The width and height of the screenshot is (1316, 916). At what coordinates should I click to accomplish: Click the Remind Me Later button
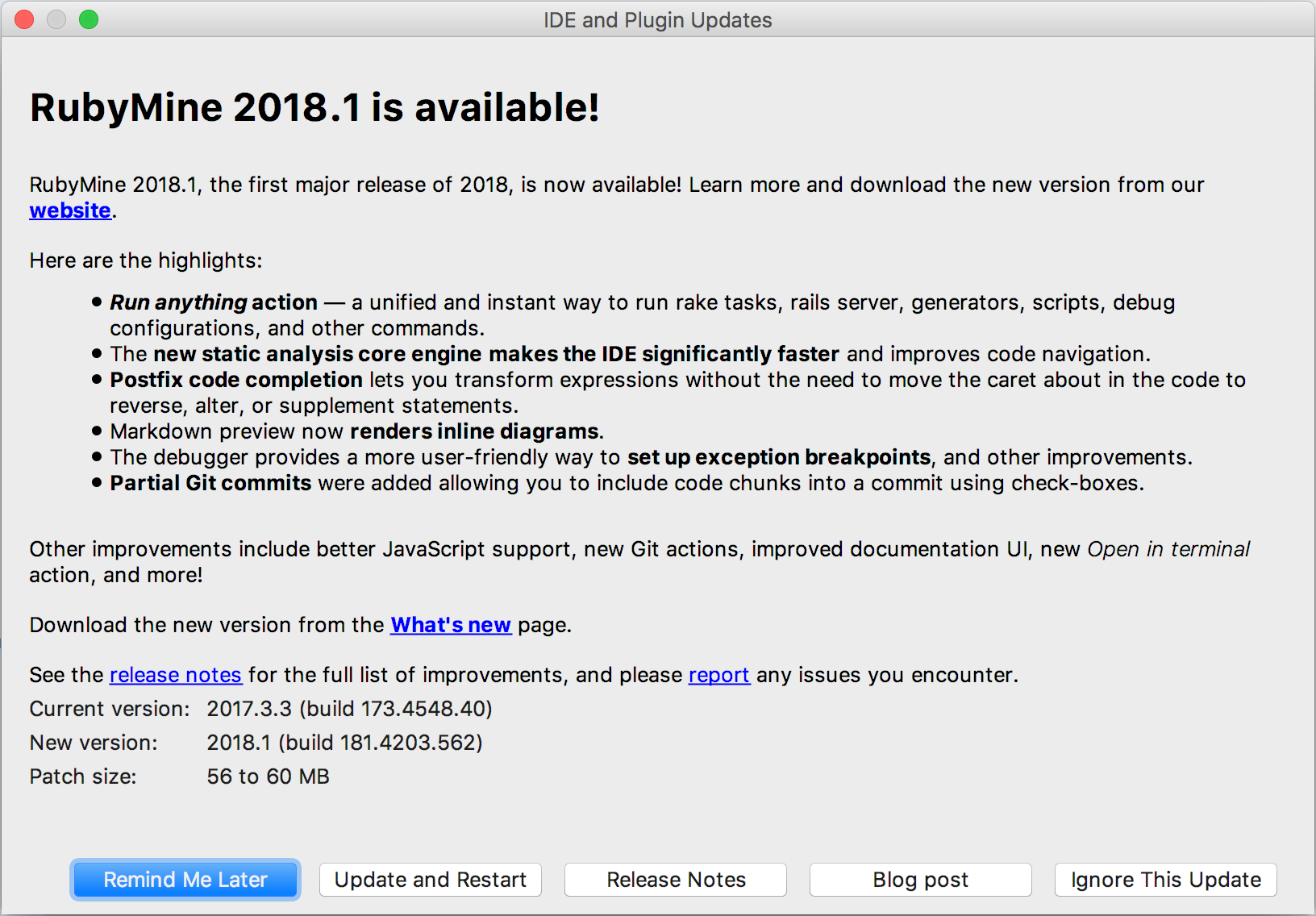[x=185, y=880]
